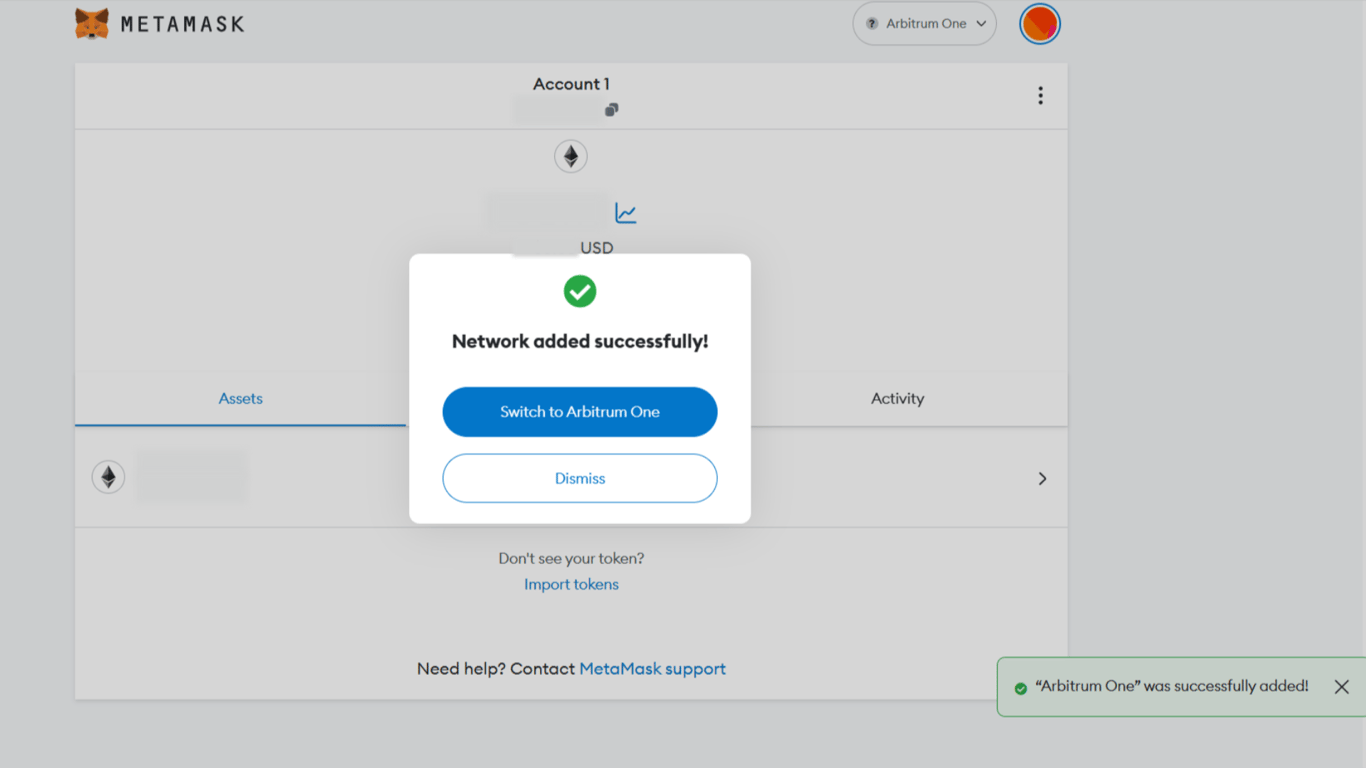The height and width of the screenshot is (768, 1366).
Task: Contact MetaMask support via the link
Action: [652, 668]
